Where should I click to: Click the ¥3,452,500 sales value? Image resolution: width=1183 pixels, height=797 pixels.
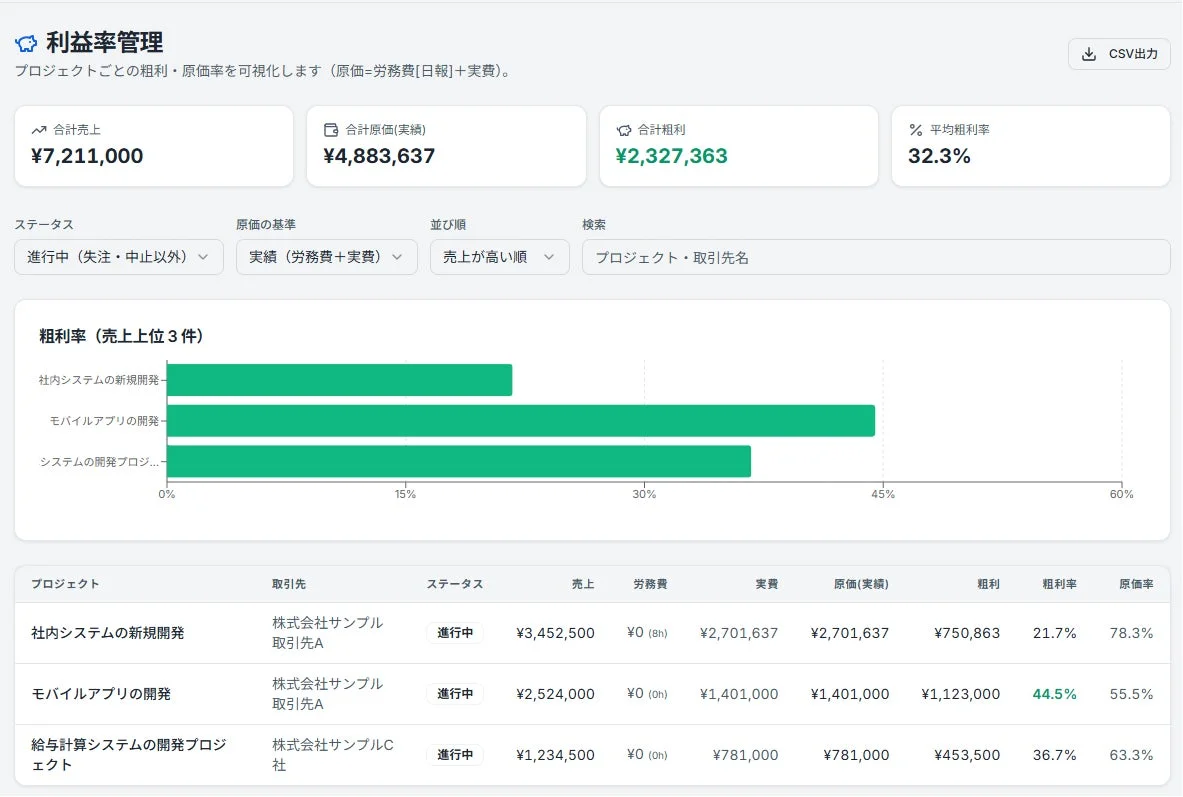[555, 633]
